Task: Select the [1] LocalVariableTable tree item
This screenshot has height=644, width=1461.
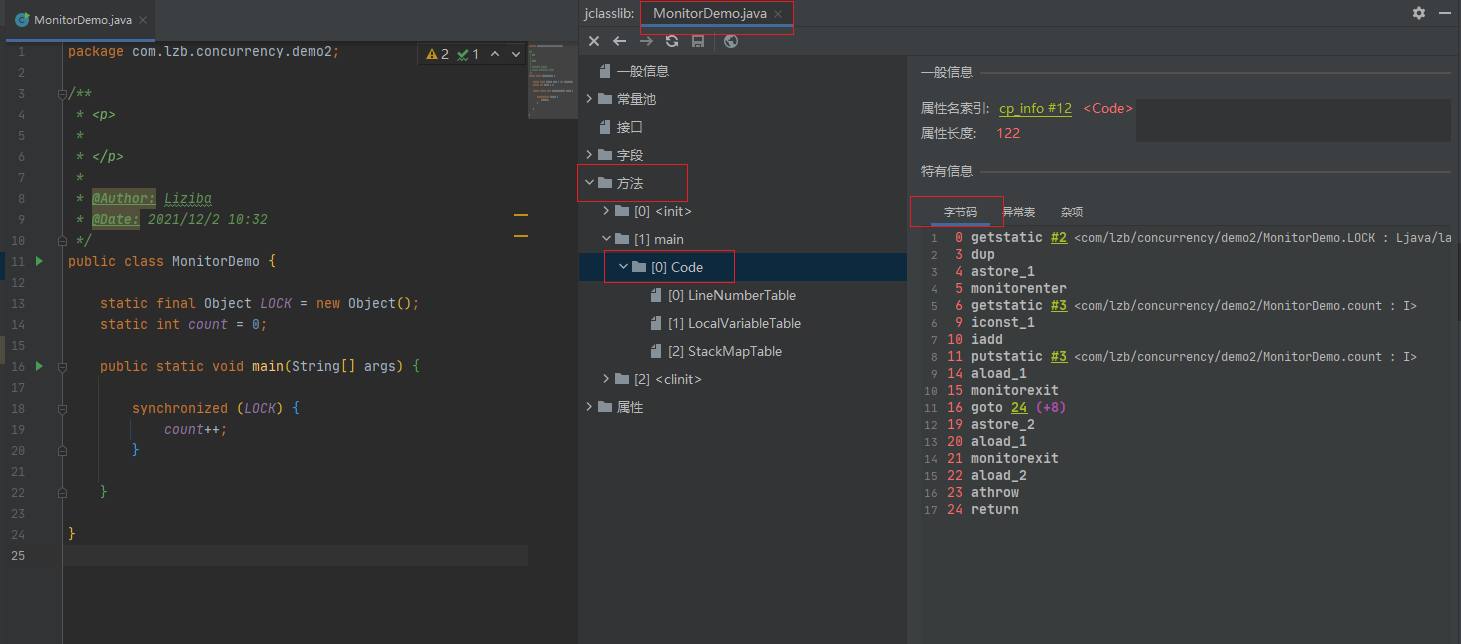Action: (734, 323)
